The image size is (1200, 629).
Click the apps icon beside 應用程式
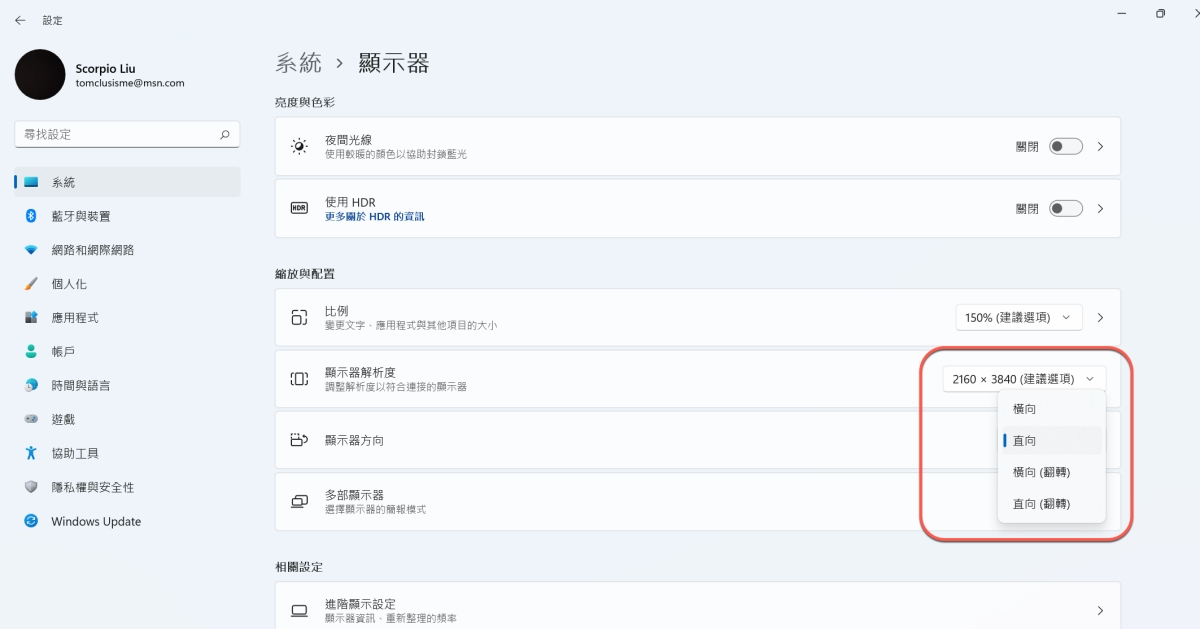(x=31, y=318)
